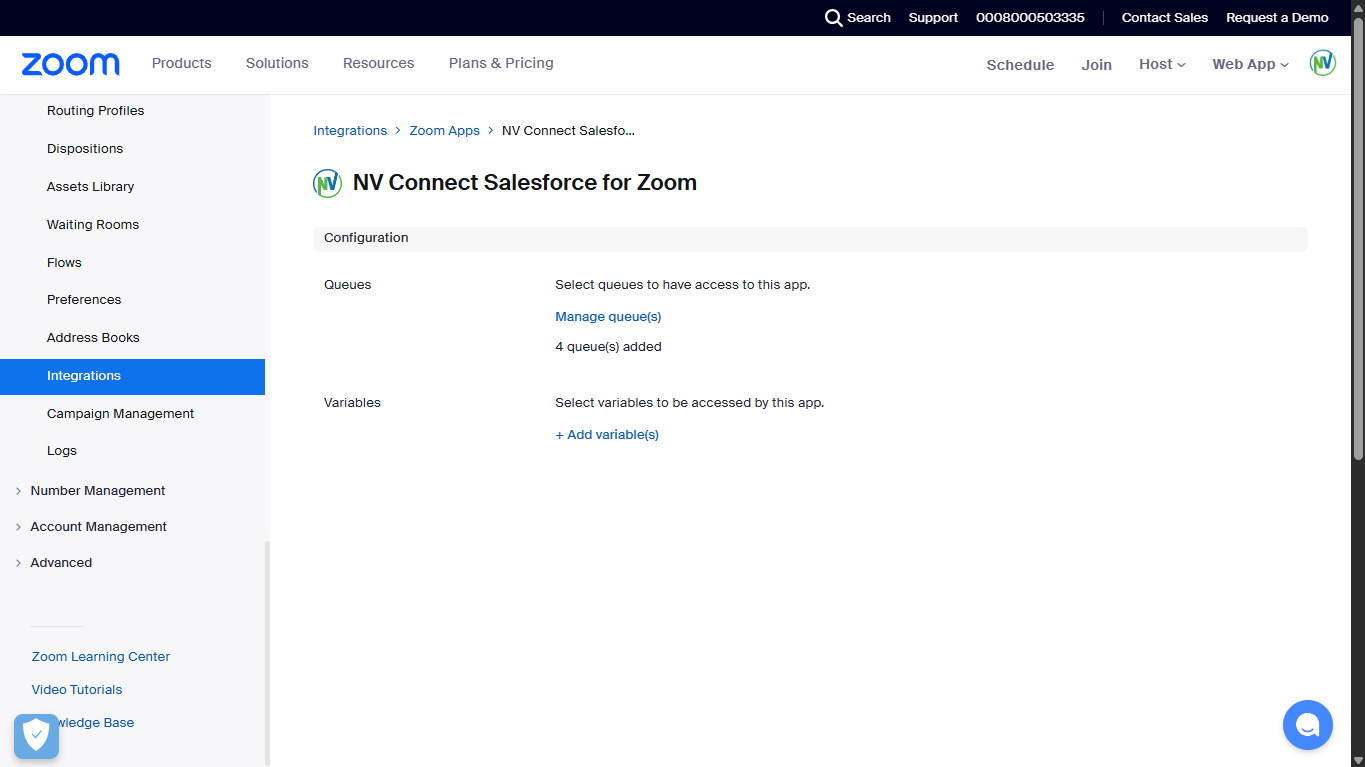The height and width of the screenshot is (767, 1365).
Task: Select Integrations in sidebar
Action: [x=132, y=376]
